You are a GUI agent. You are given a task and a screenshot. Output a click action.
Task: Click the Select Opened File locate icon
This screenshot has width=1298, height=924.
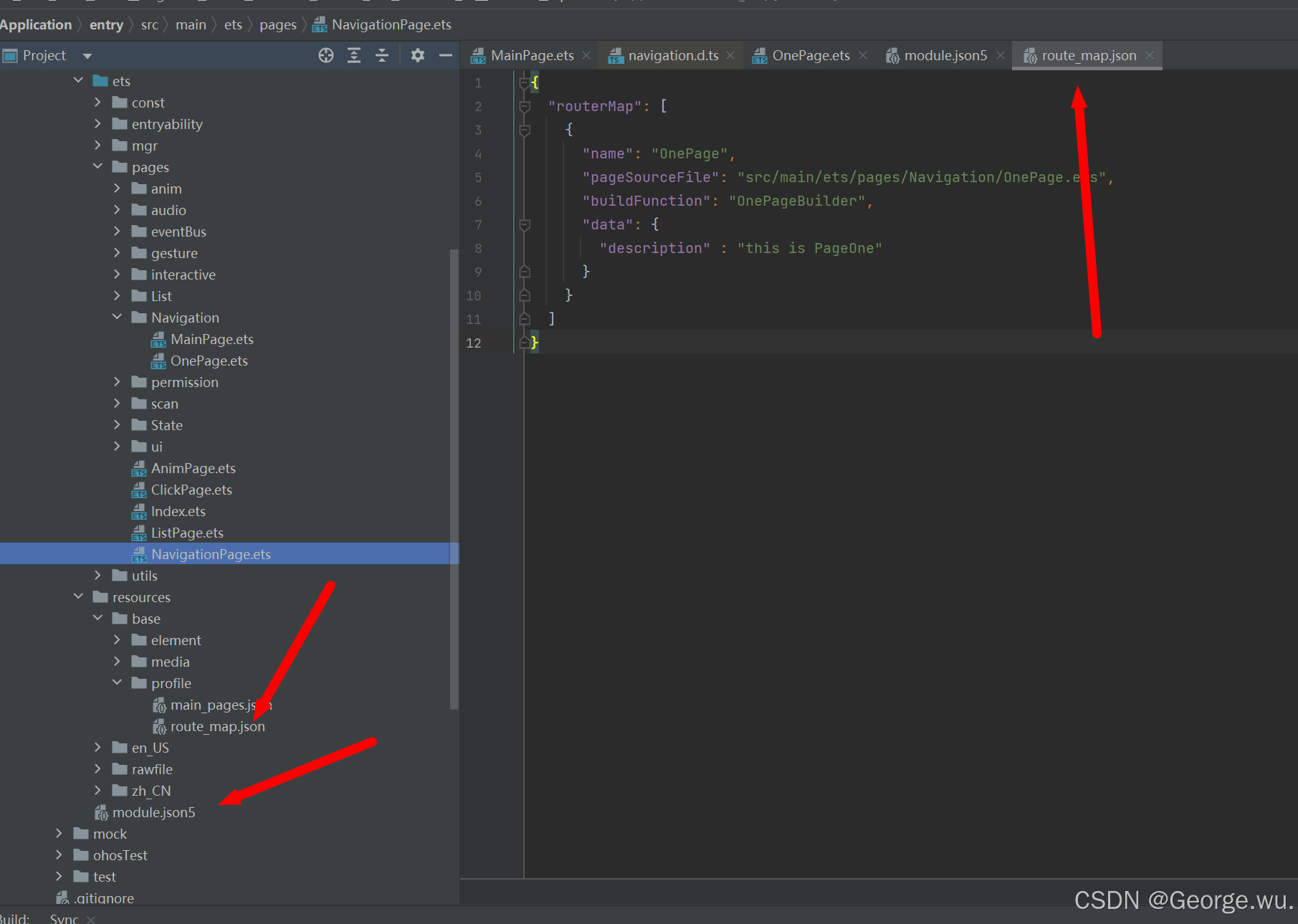[326, 55]
